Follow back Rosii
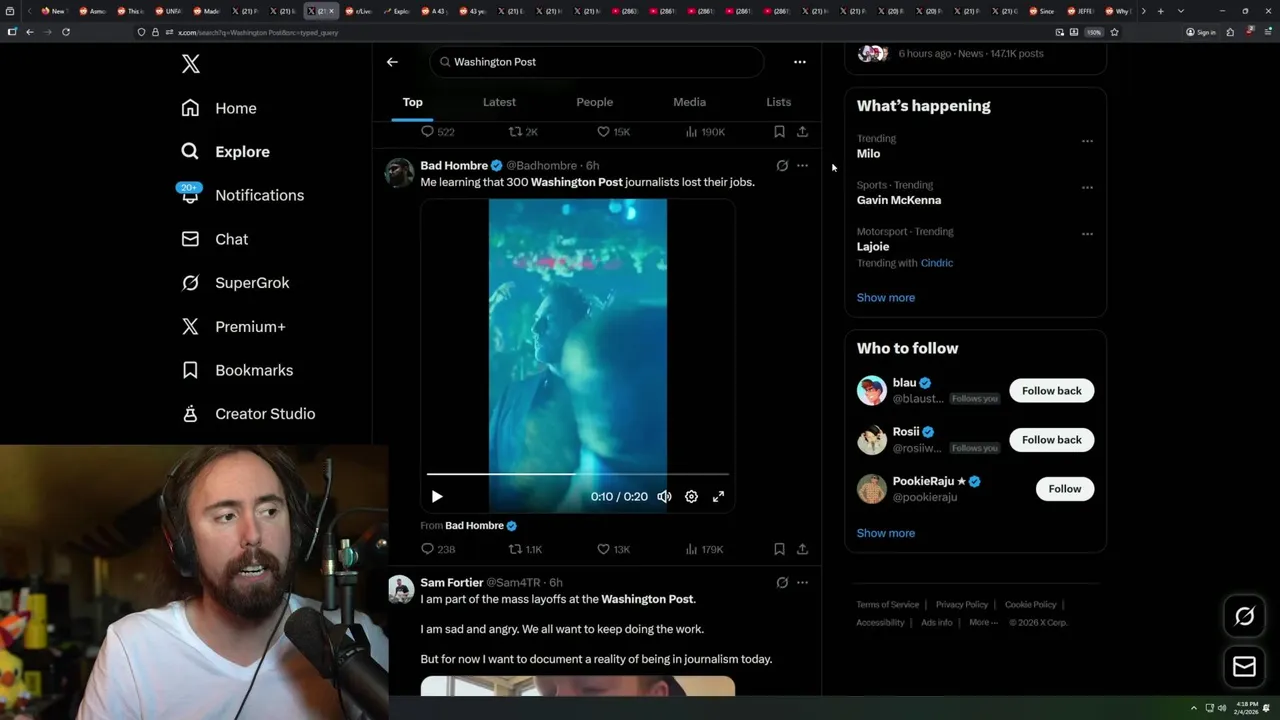Screen dimensions: 1280x720 (x=1051, y=440)
